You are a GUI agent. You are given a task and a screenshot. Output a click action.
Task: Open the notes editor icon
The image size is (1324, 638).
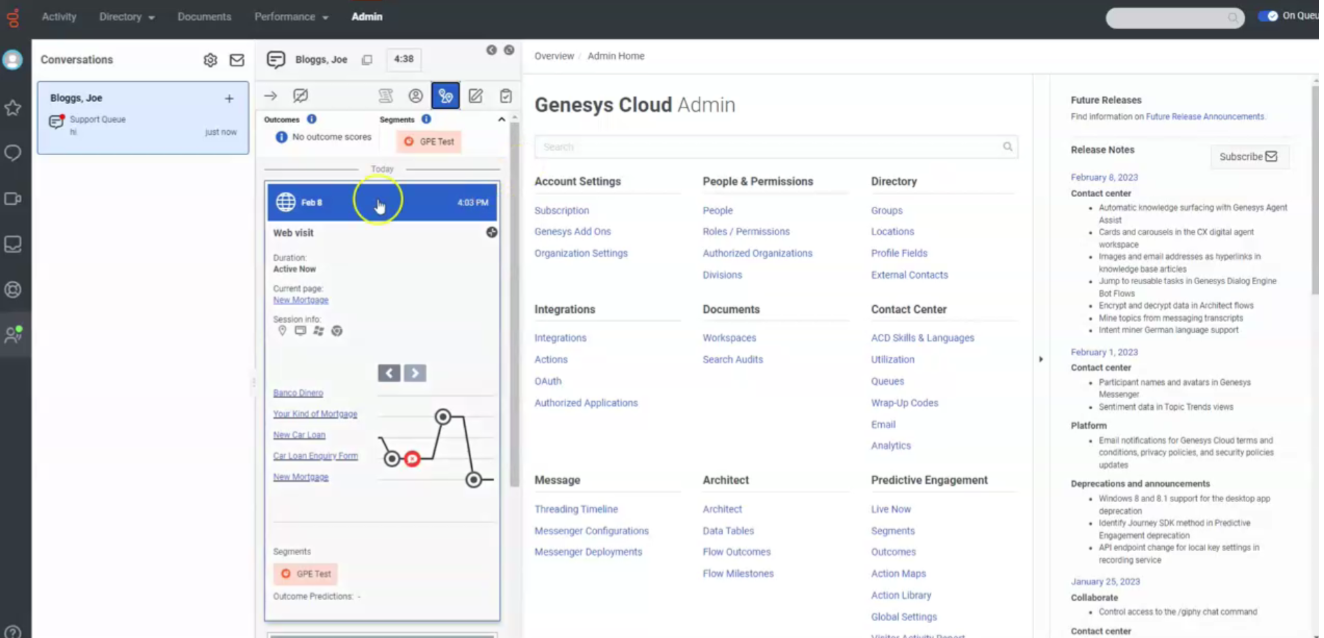(477, 95)
